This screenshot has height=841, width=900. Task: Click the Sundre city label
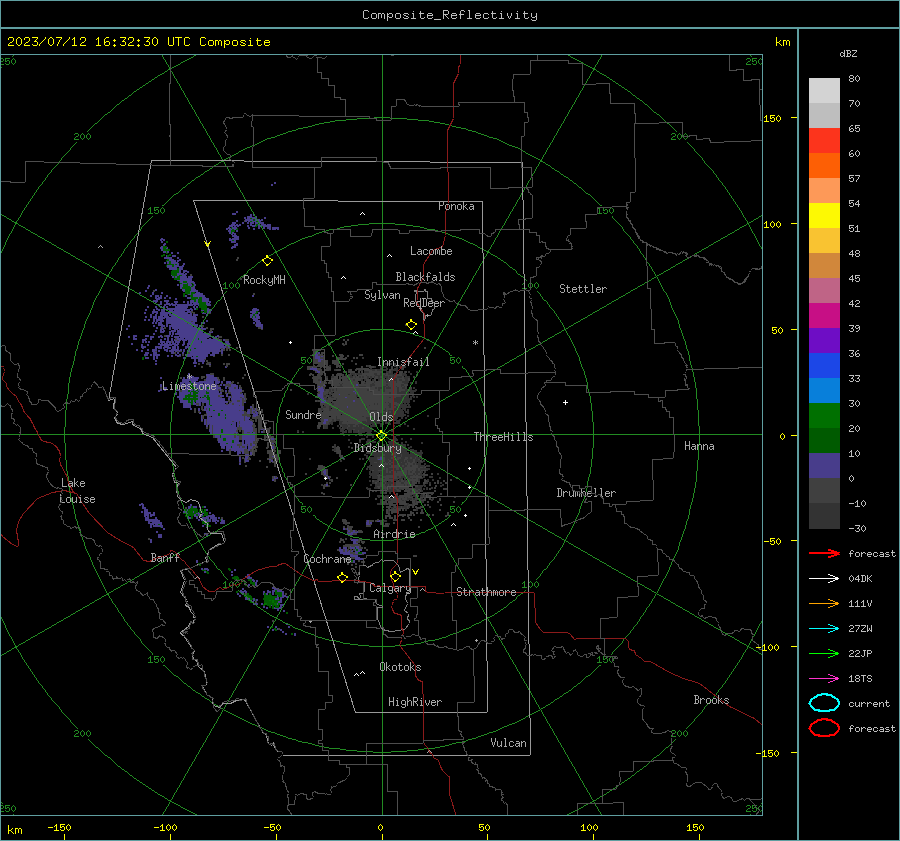(303, 414)
